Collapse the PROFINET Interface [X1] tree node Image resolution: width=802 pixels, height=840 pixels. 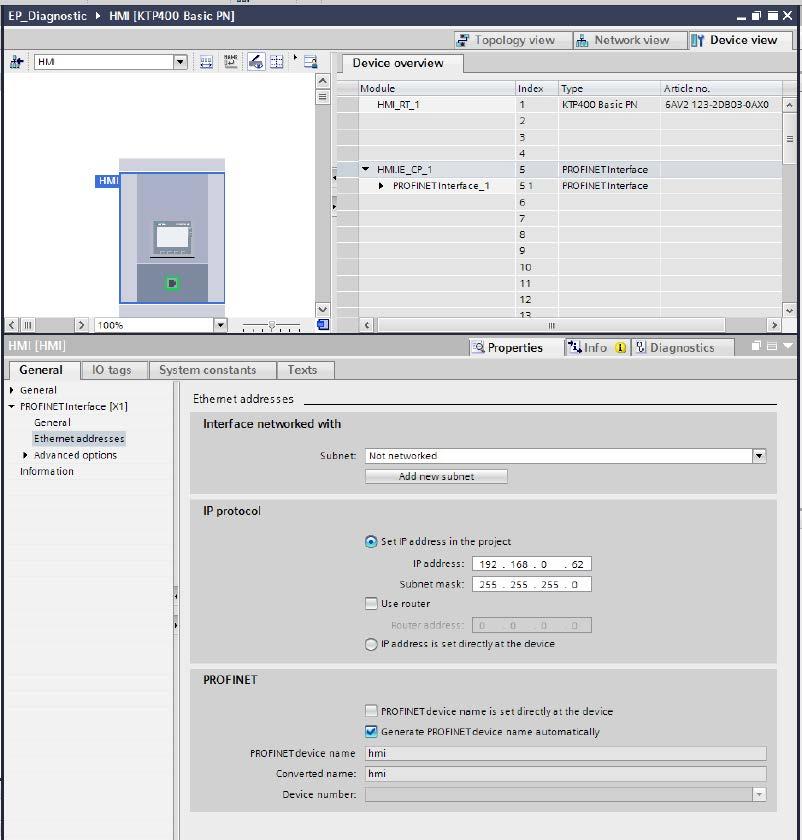click(12, 407)
